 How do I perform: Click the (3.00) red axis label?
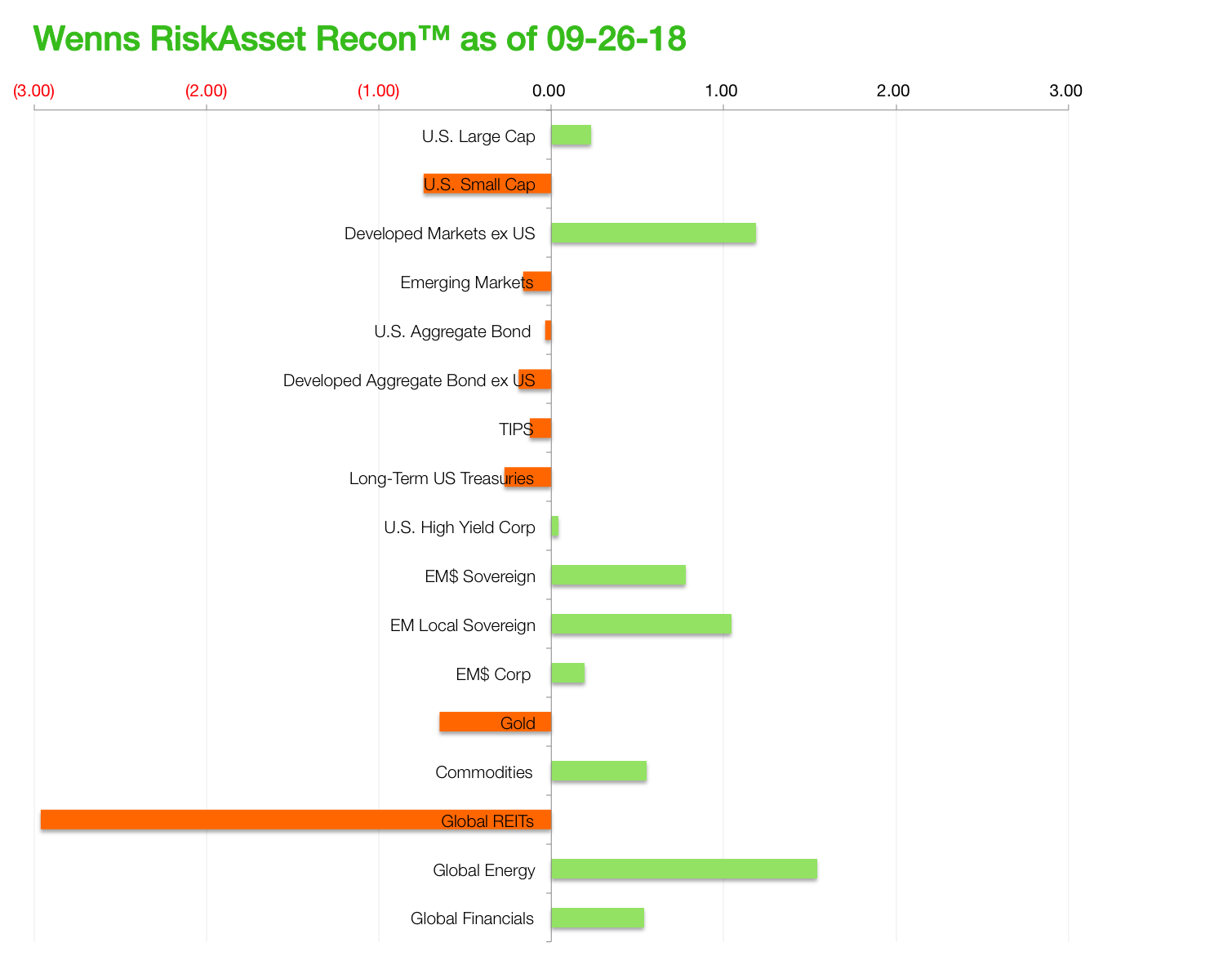point(33,91)
